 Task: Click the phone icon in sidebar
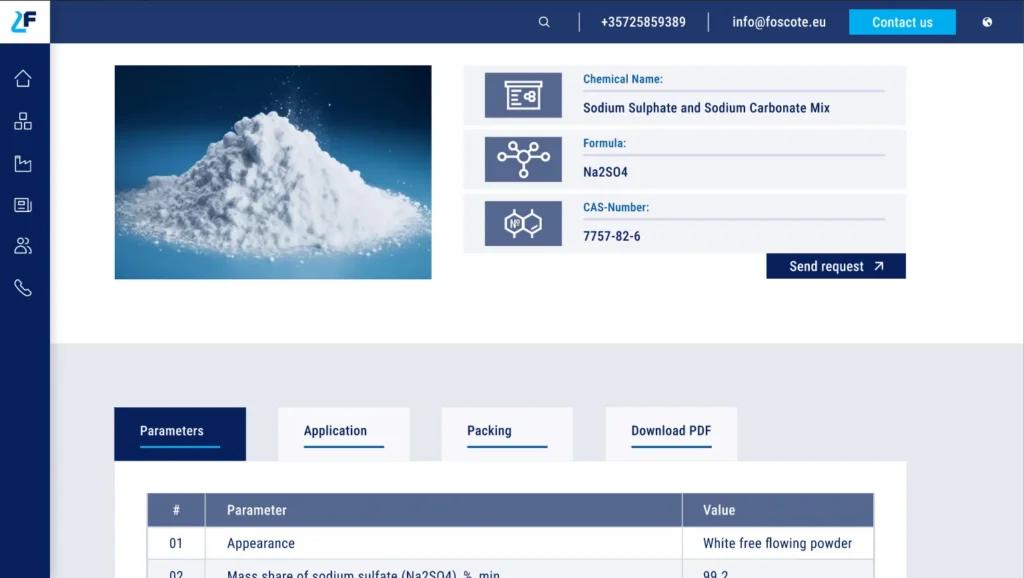point(23,288)
